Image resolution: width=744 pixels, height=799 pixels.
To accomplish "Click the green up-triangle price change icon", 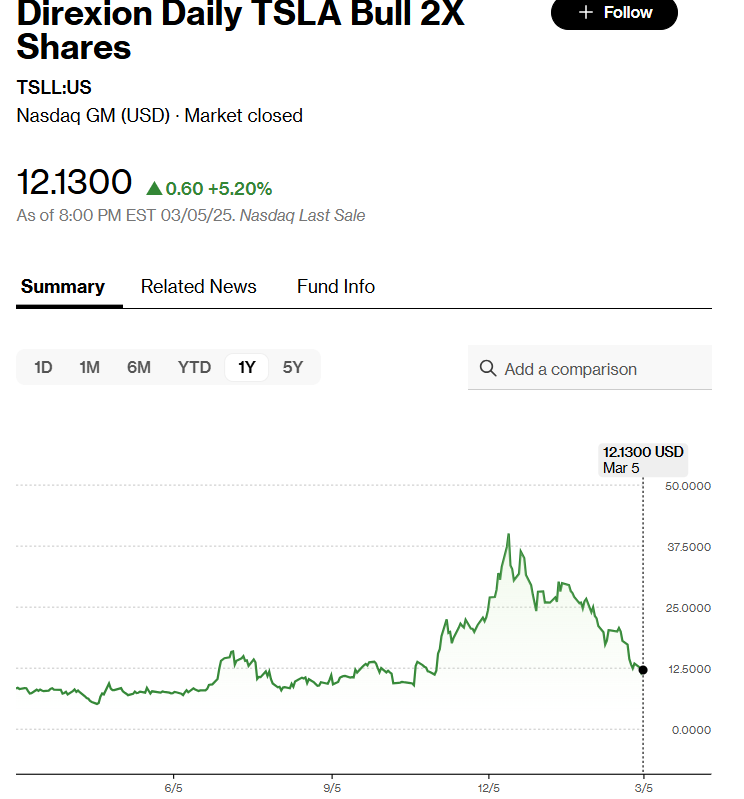I will [x=154, y=188].
